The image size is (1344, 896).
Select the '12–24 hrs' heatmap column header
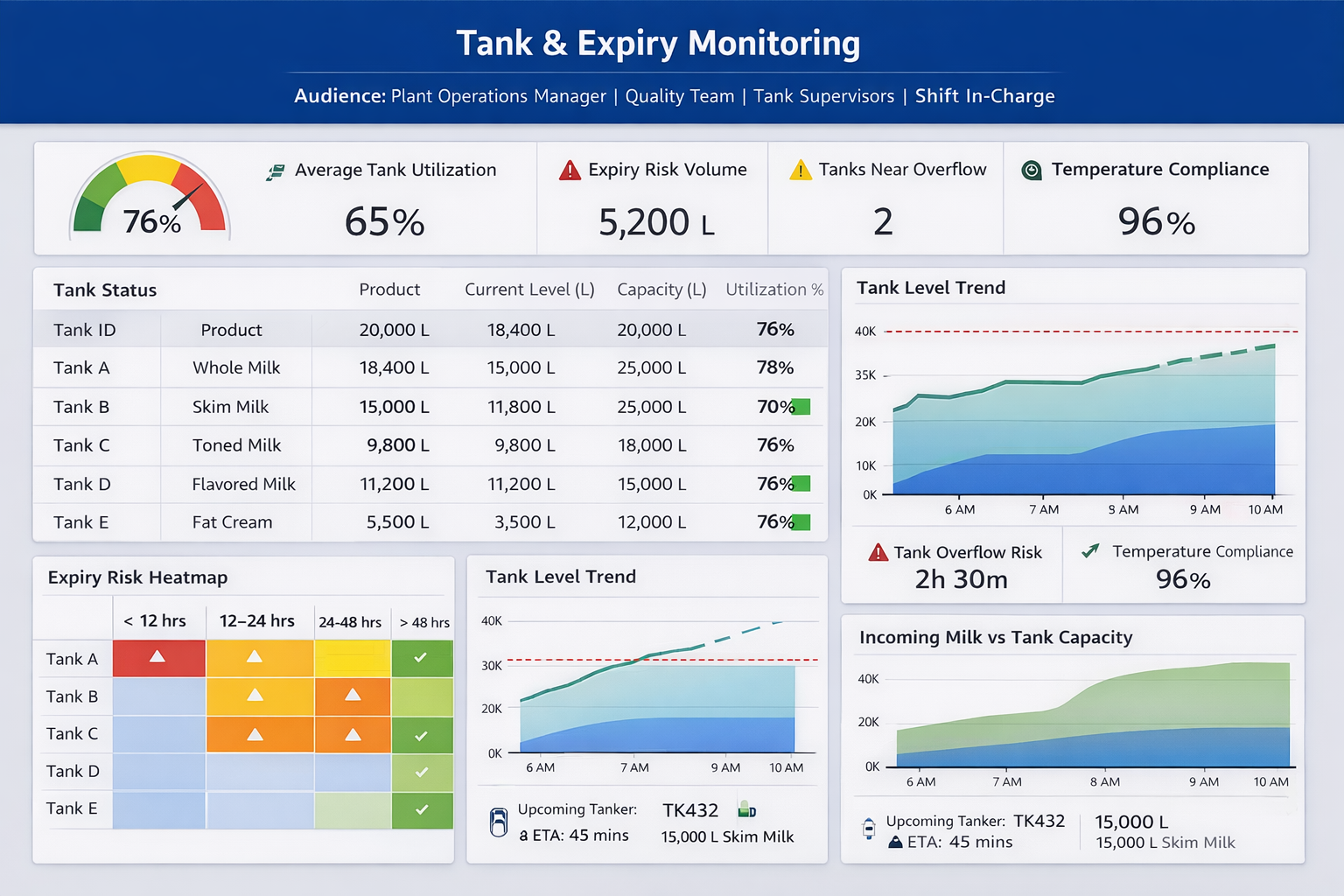256,621
